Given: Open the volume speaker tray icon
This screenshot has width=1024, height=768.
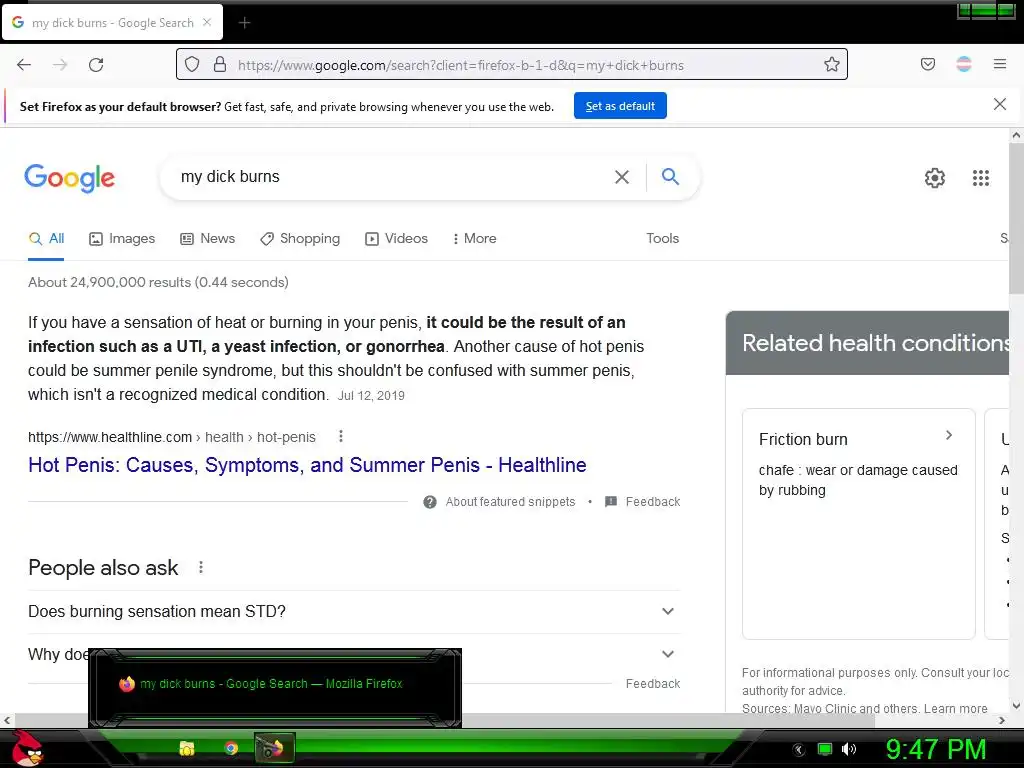Looking at the screenshot, I should 849,749.
